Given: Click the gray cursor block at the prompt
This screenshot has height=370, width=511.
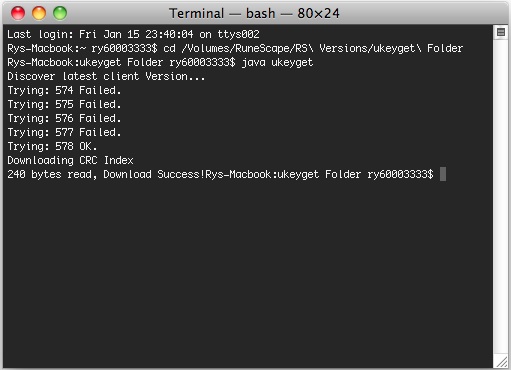Looking at the screenshot, I should click(443, 174).
